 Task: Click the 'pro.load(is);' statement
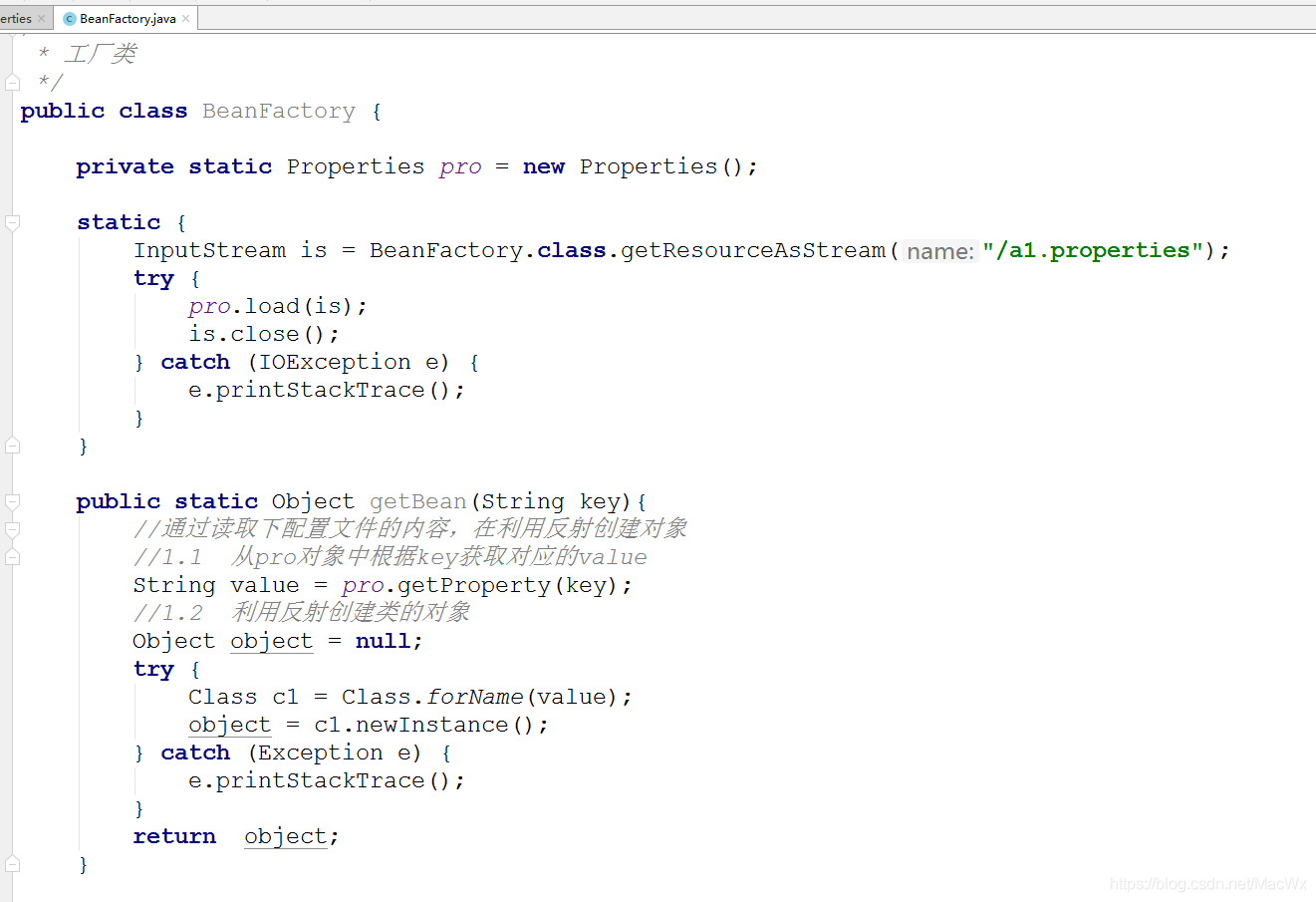click(x=278, y=306)
